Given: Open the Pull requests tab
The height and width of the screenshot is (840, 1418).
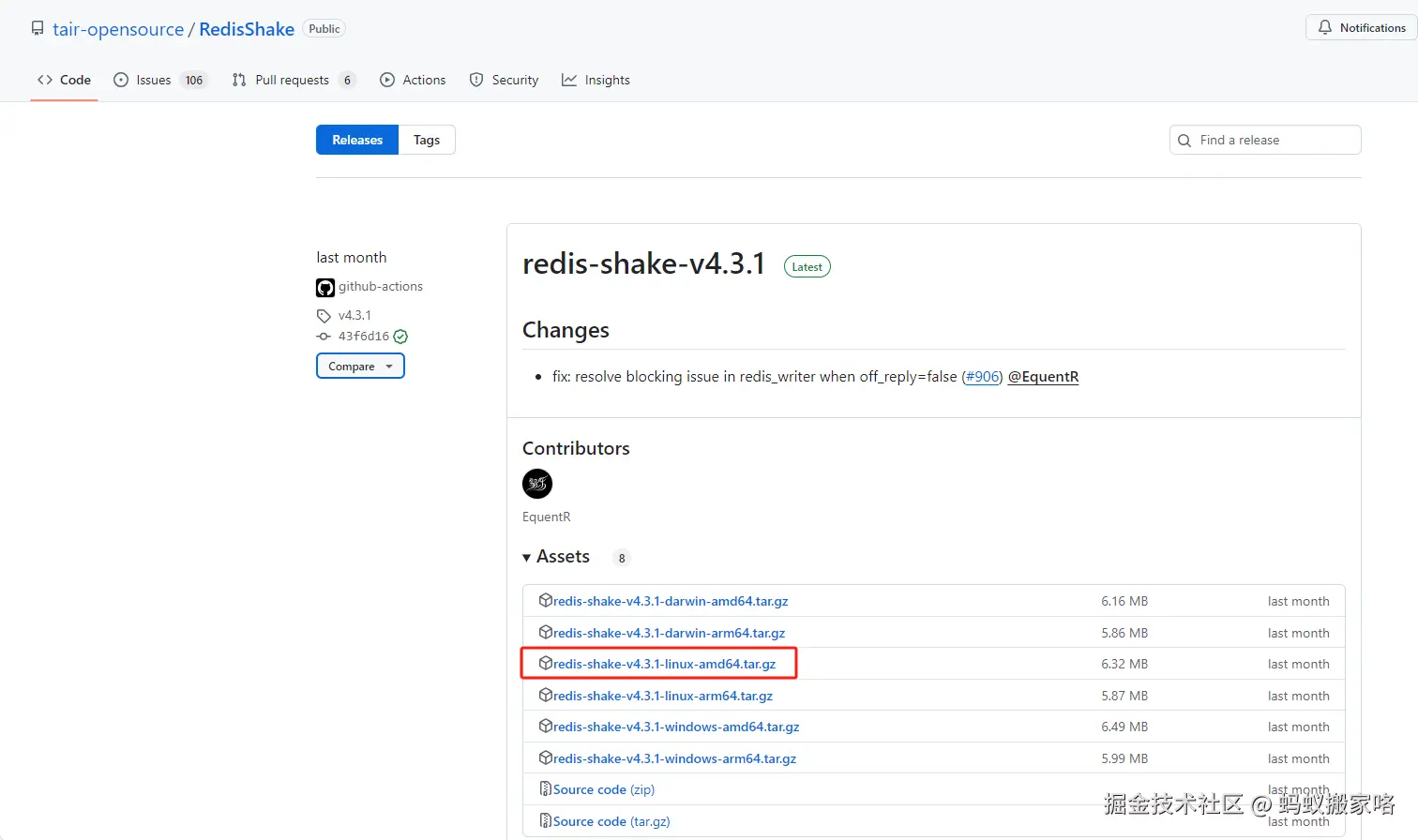Looking at the screenshot, I should pos(294,80).
